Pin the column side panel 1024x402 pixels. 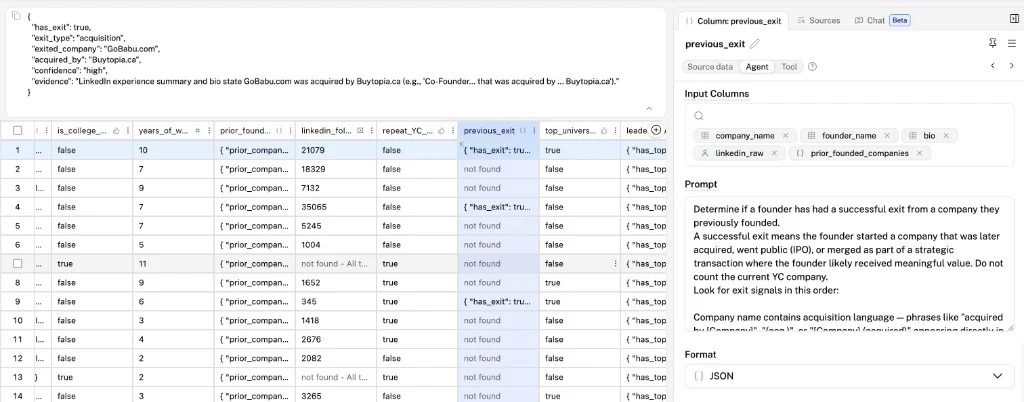[x=993, y=43]
